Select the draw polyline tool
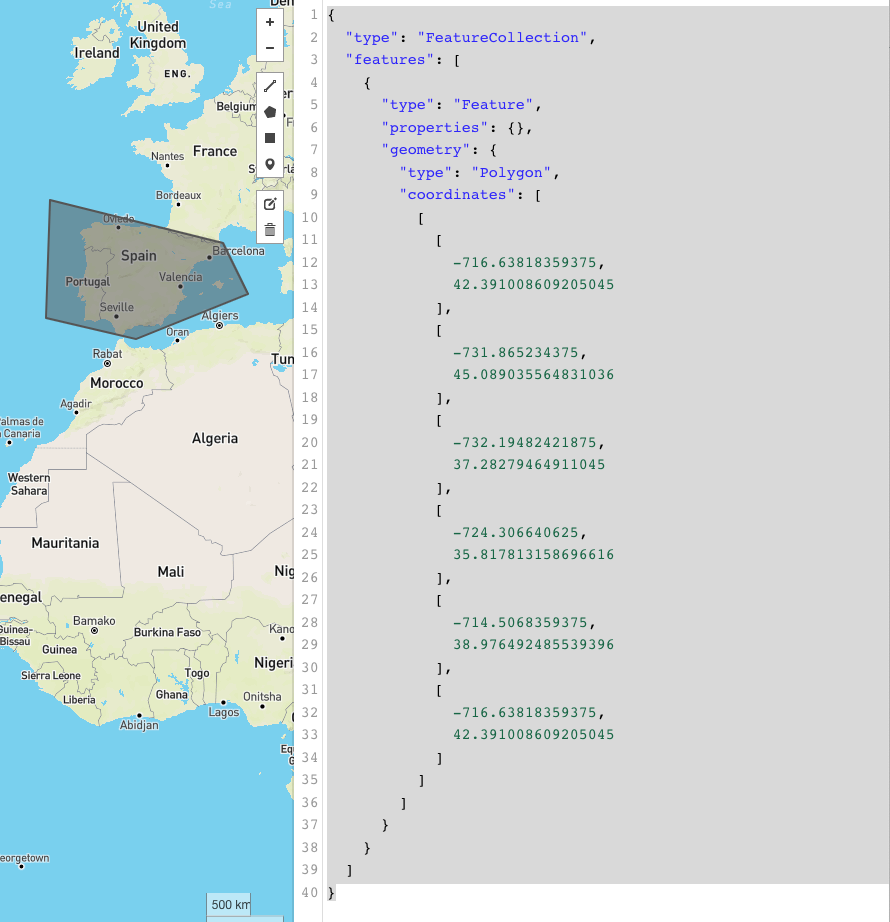This screenshot has width=890, height=922. [x=269, y=86]
